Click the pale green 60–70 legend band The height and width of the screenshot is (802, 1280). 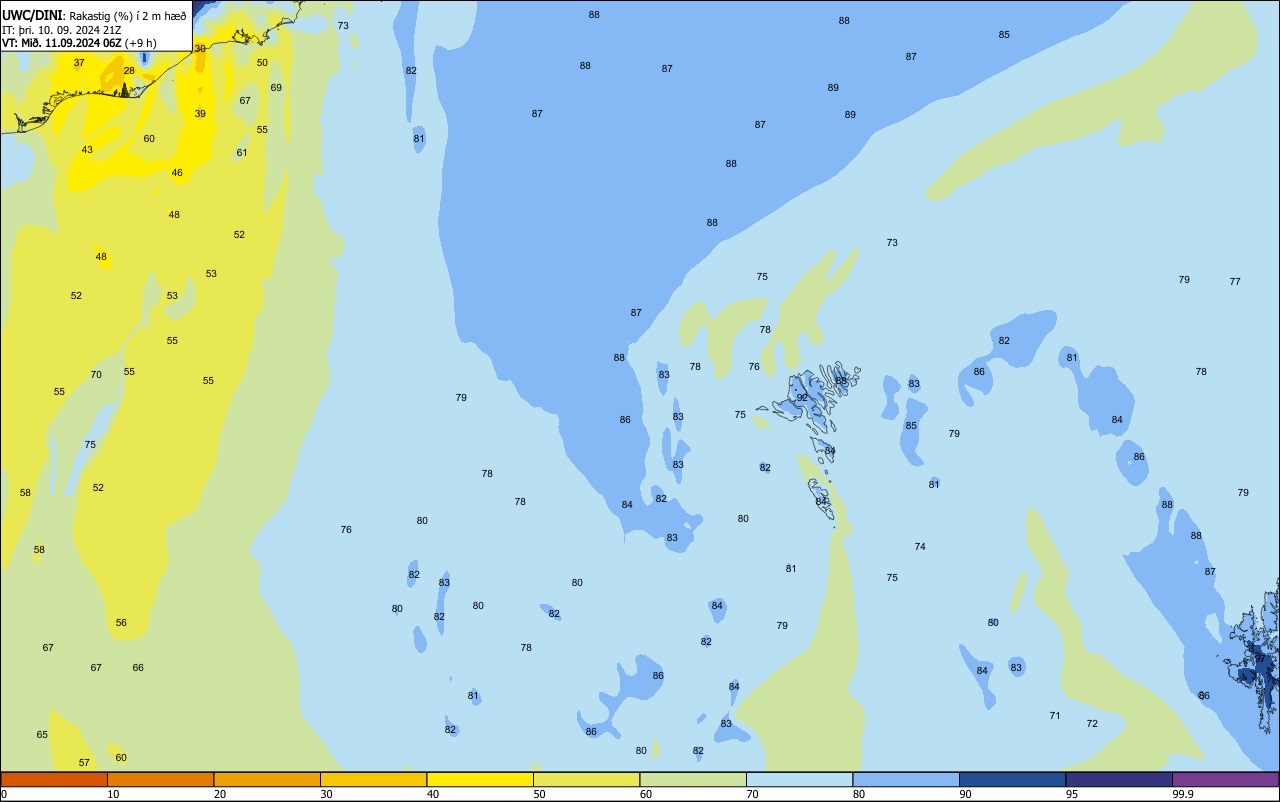pos(693,779)
